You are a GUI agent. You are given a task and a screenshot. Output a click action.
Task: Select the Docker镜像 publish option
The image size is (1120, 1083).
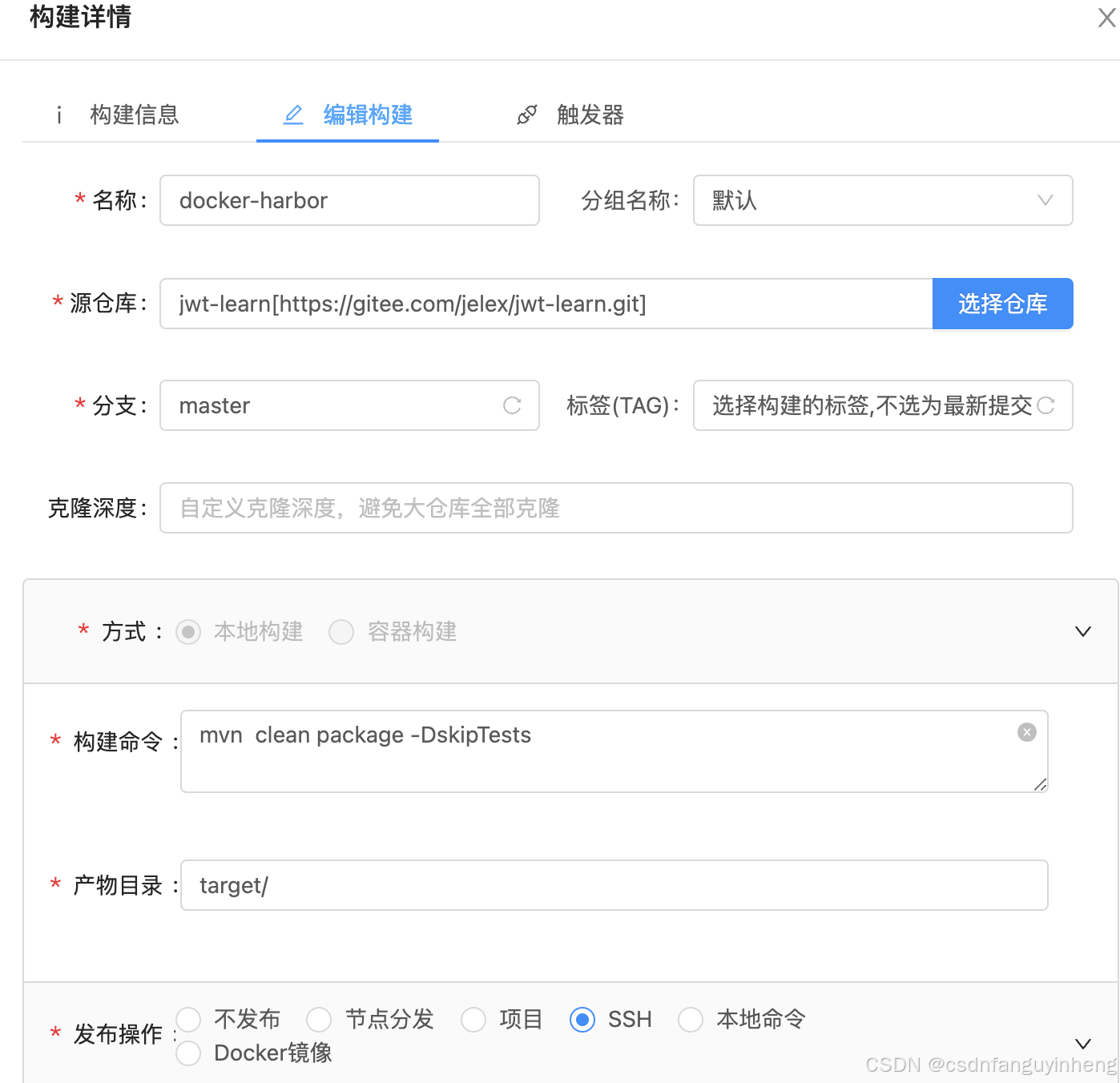click(x=188, y=1053)
